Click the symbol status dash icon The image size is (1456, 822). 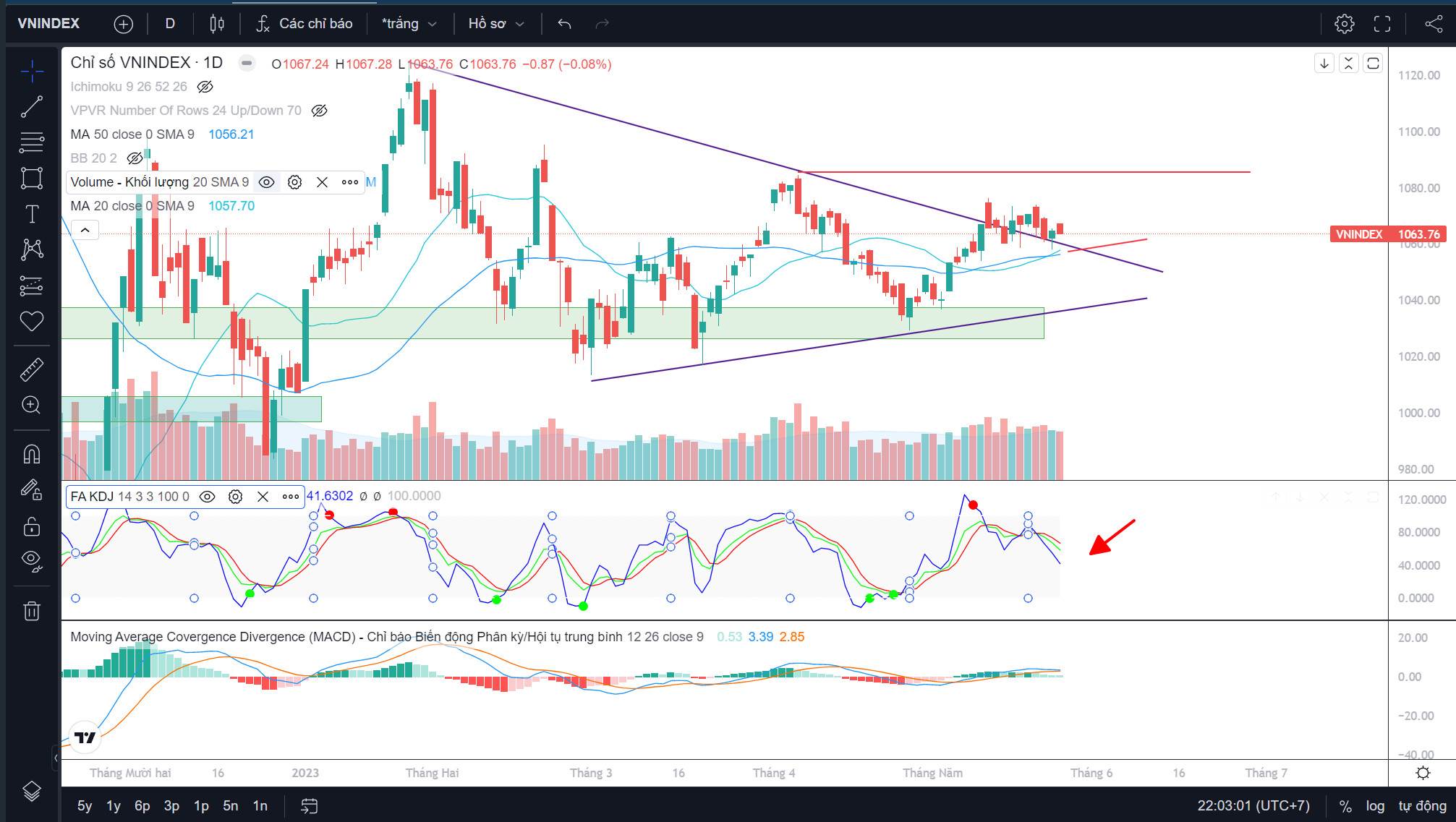pyautogui.click(x=247, y=63)
